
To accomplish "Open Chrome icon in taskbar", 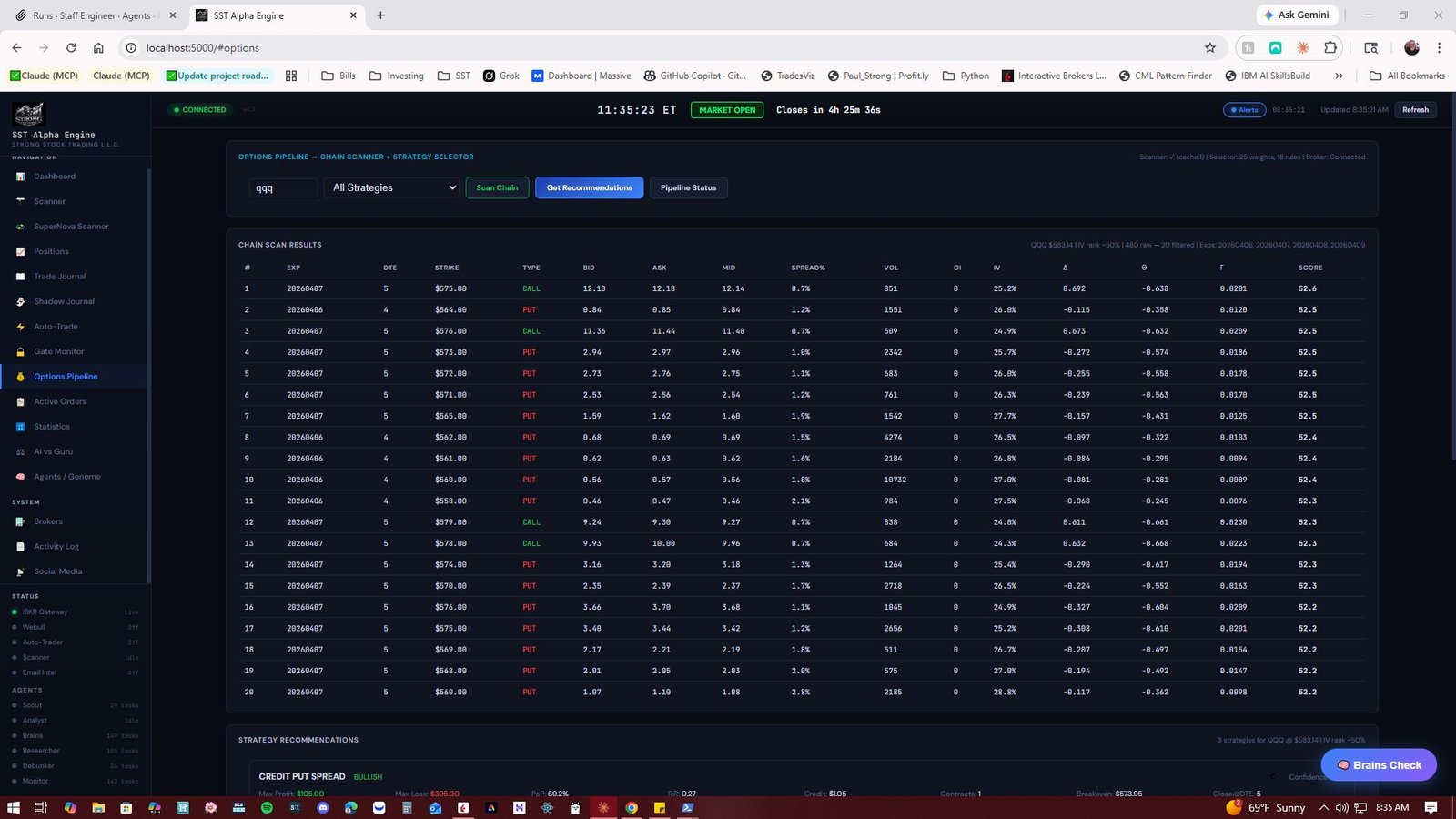I will pos(632,807).
